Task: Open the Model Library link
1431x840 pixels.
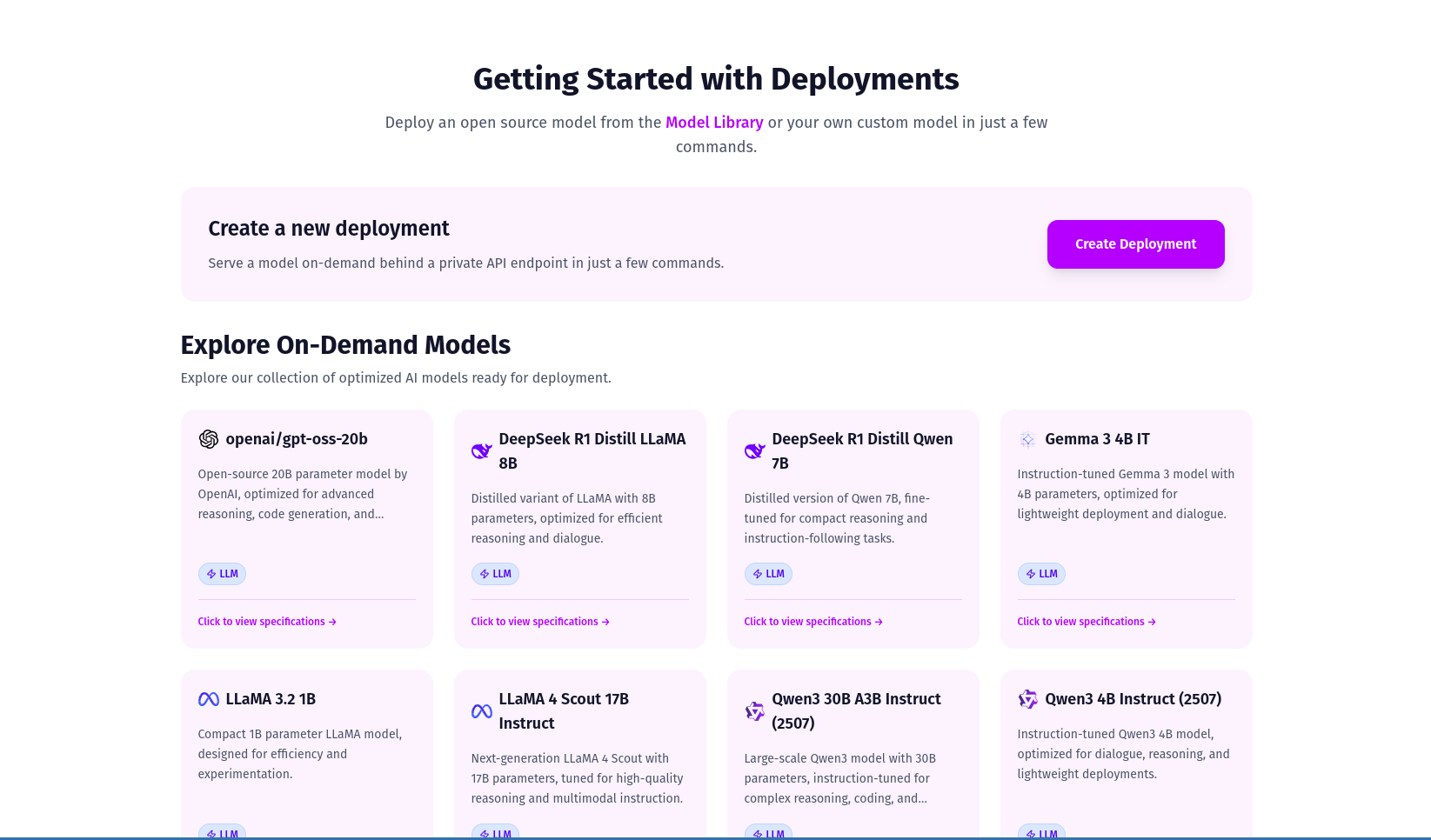Action: [714, 123]
